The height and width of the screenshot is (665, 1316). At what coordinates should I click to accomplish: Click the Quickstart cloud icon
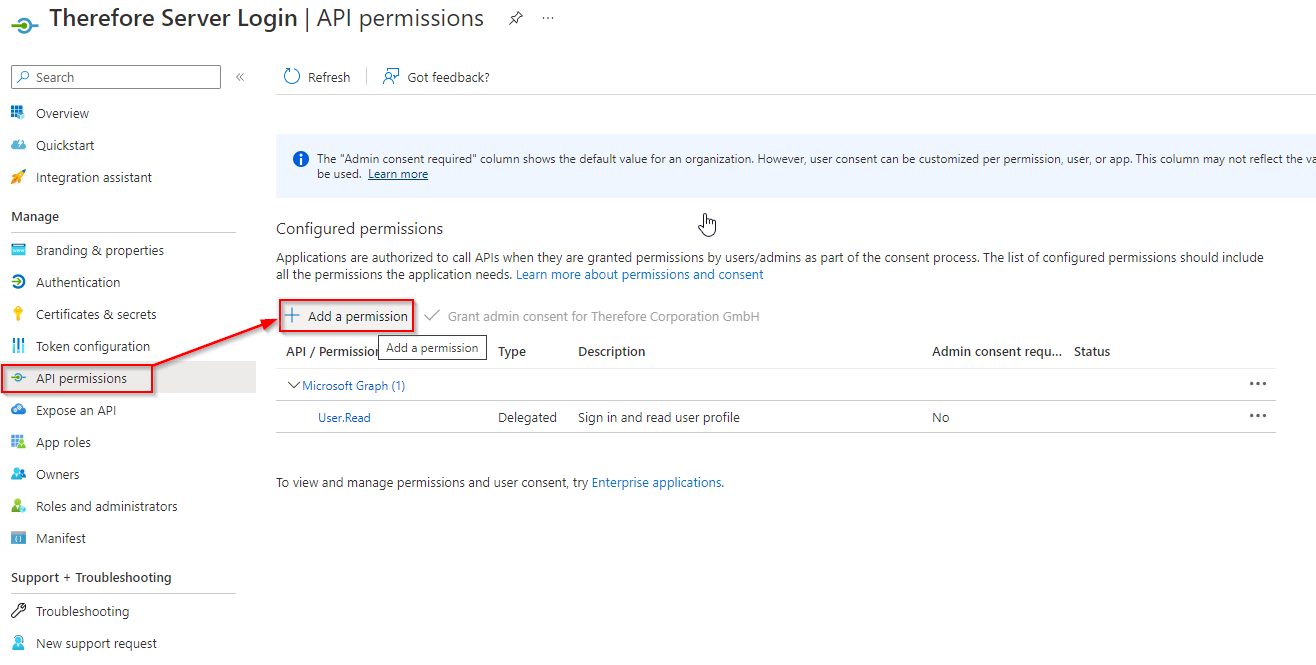[x=18, y=145]
